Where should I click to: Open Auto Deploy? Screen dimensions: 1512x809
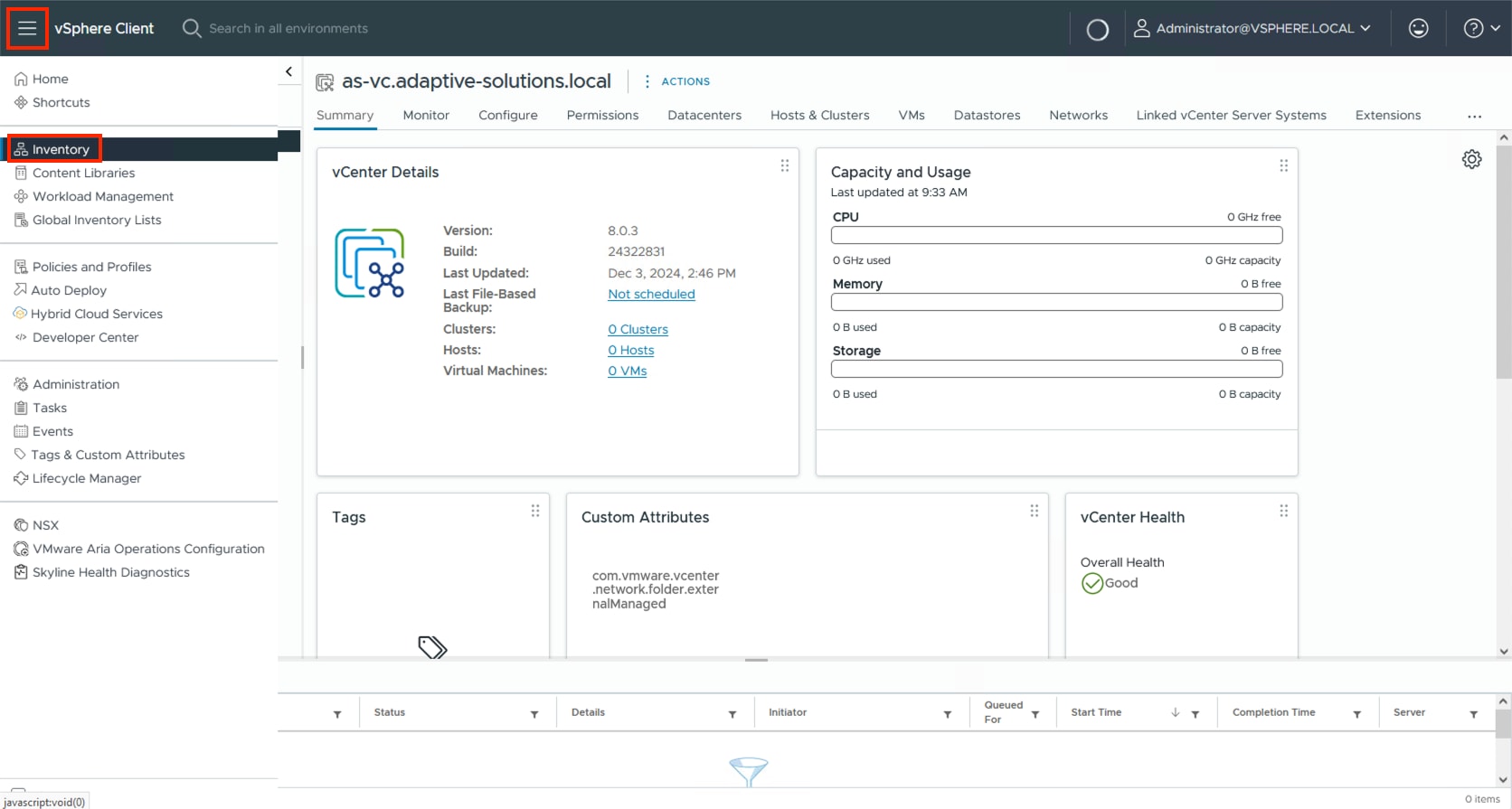pos(61,290)
